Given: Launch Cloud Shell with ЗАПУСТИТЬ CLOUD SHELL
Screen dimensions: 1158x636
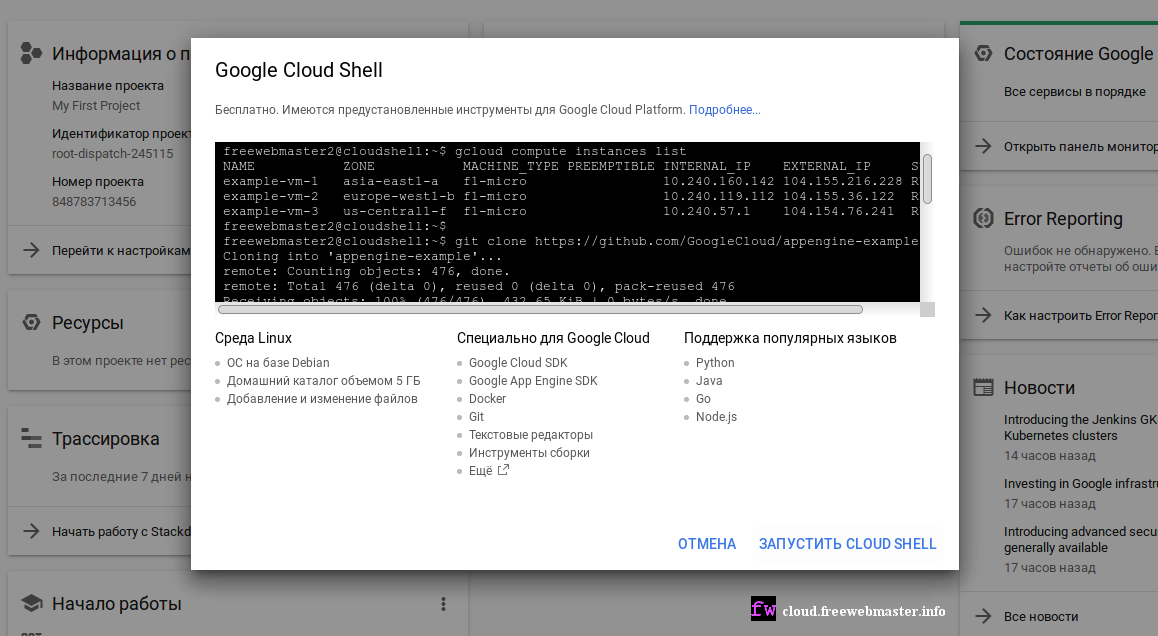Looking at the screenshot, I should coord(847,544).
